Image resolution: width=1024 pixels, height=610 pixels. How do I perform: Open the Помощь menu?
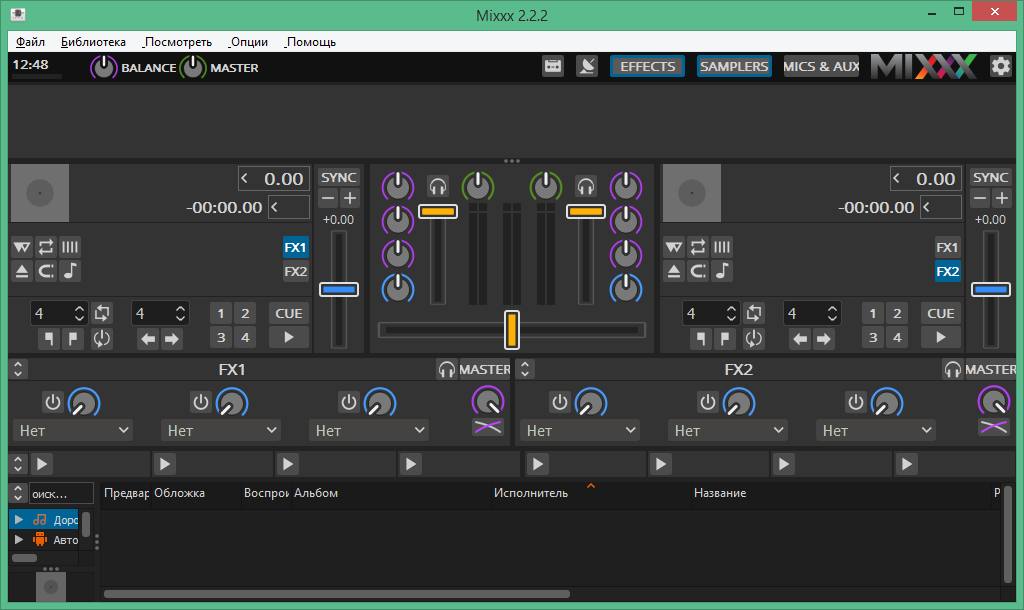[x=311, y=42]
